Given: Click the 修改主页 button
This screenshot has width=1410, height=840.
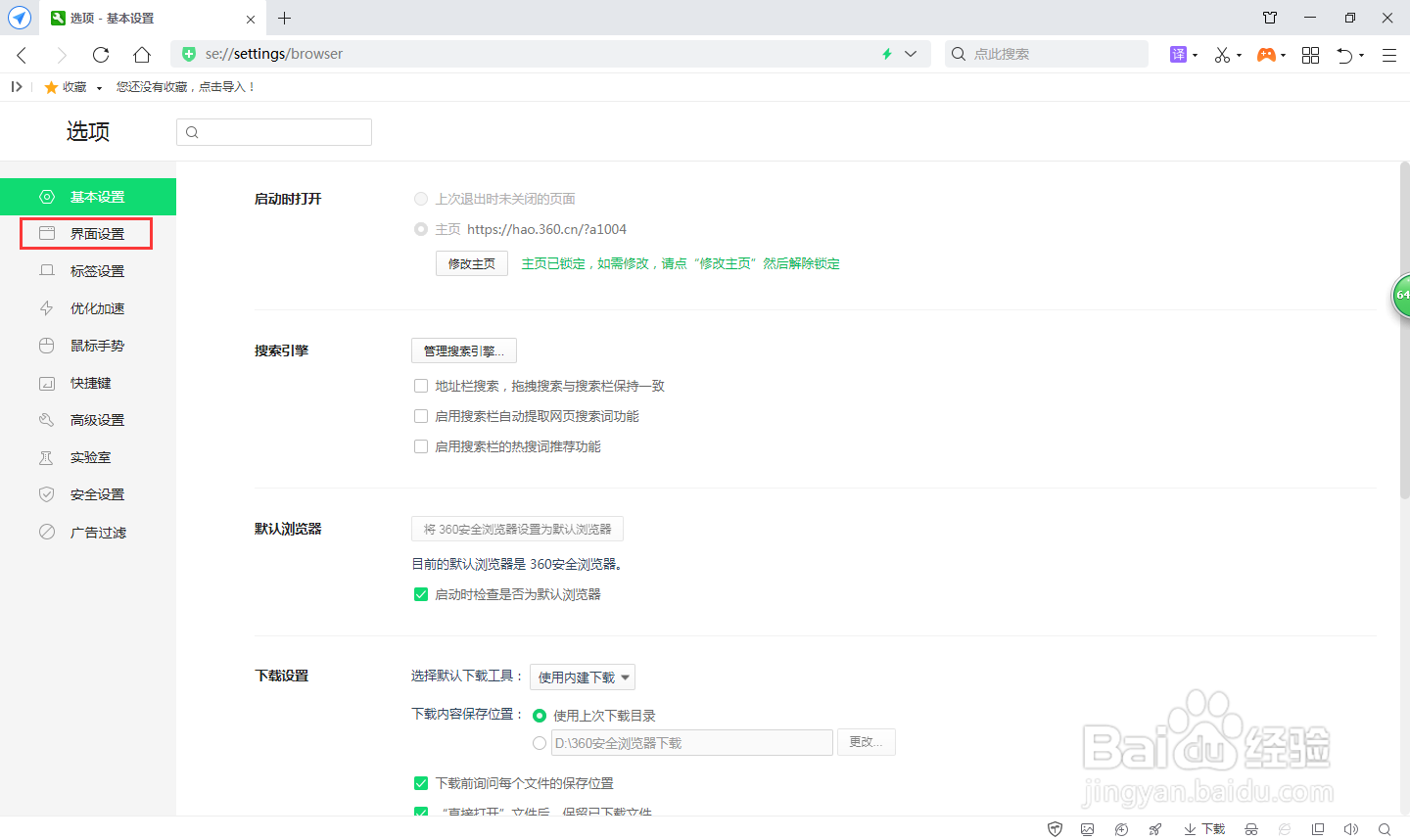Looking at the screenshot, I should 472,263.
